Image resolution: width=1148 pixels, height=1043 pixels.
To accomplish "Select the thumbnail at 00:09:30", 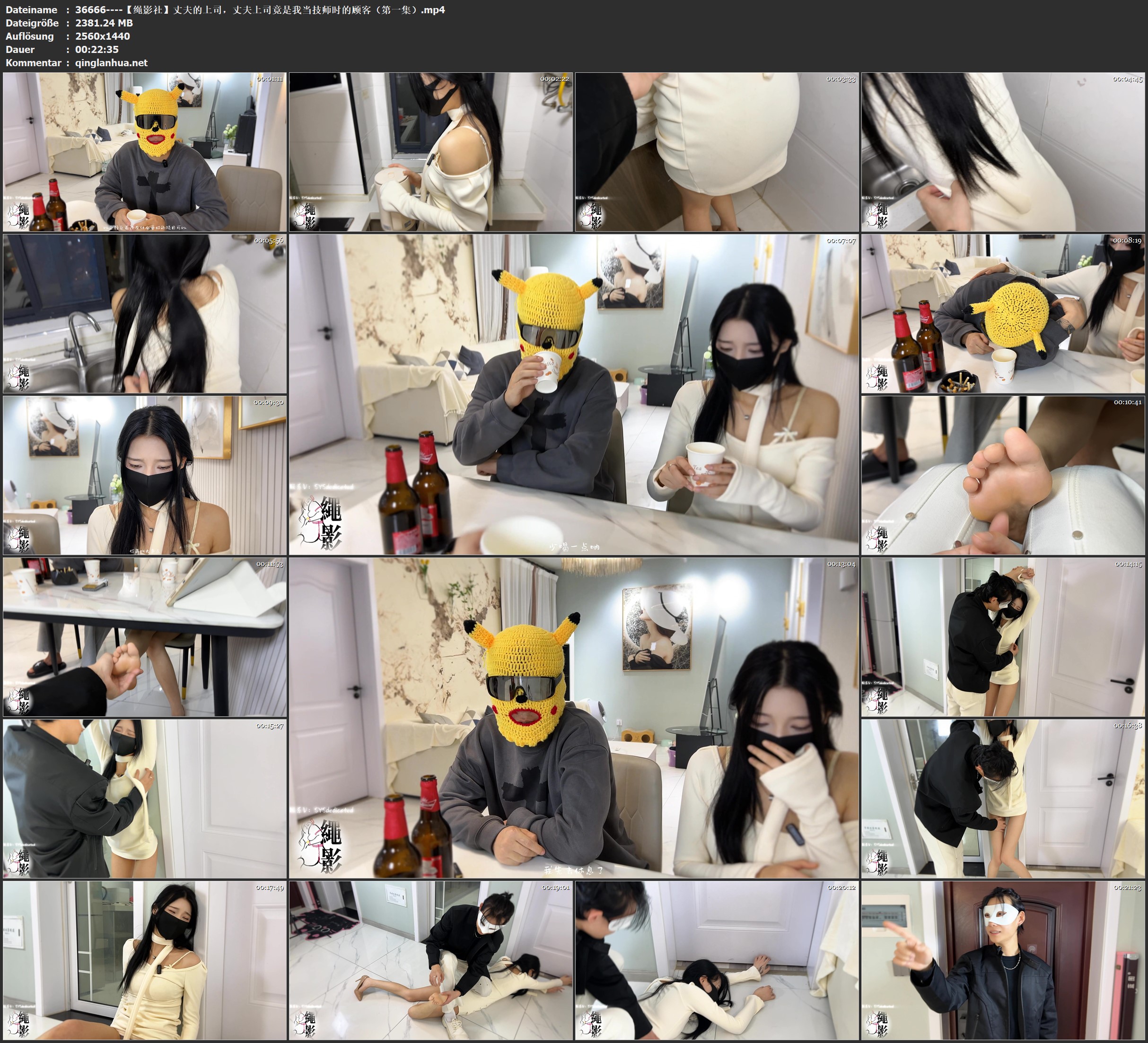I will tap(145, 475).
